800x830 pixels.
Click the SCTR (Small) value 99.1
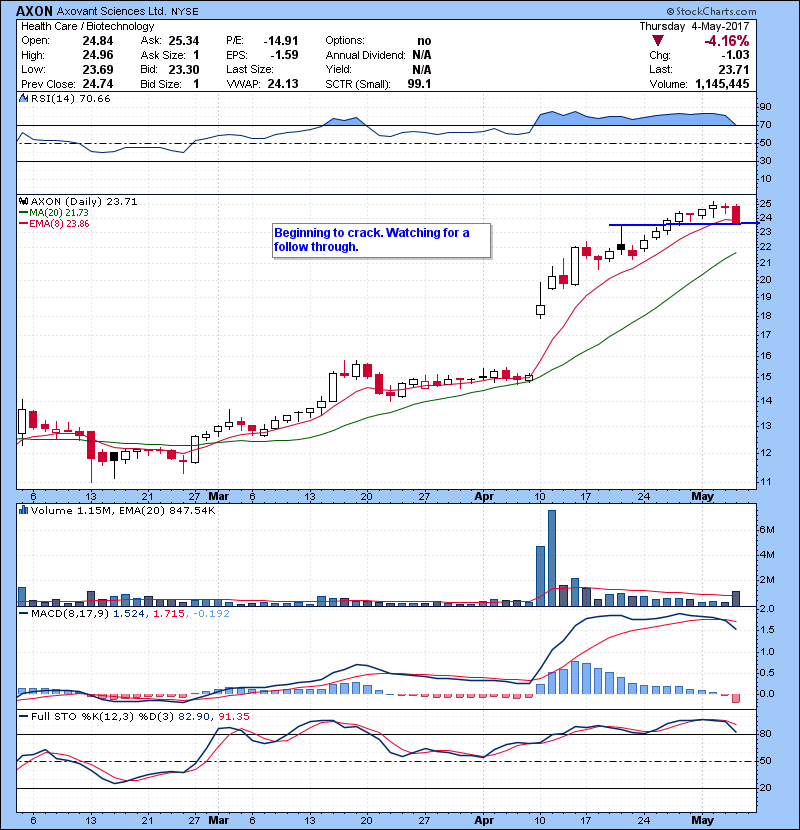(x=419, y=84)
